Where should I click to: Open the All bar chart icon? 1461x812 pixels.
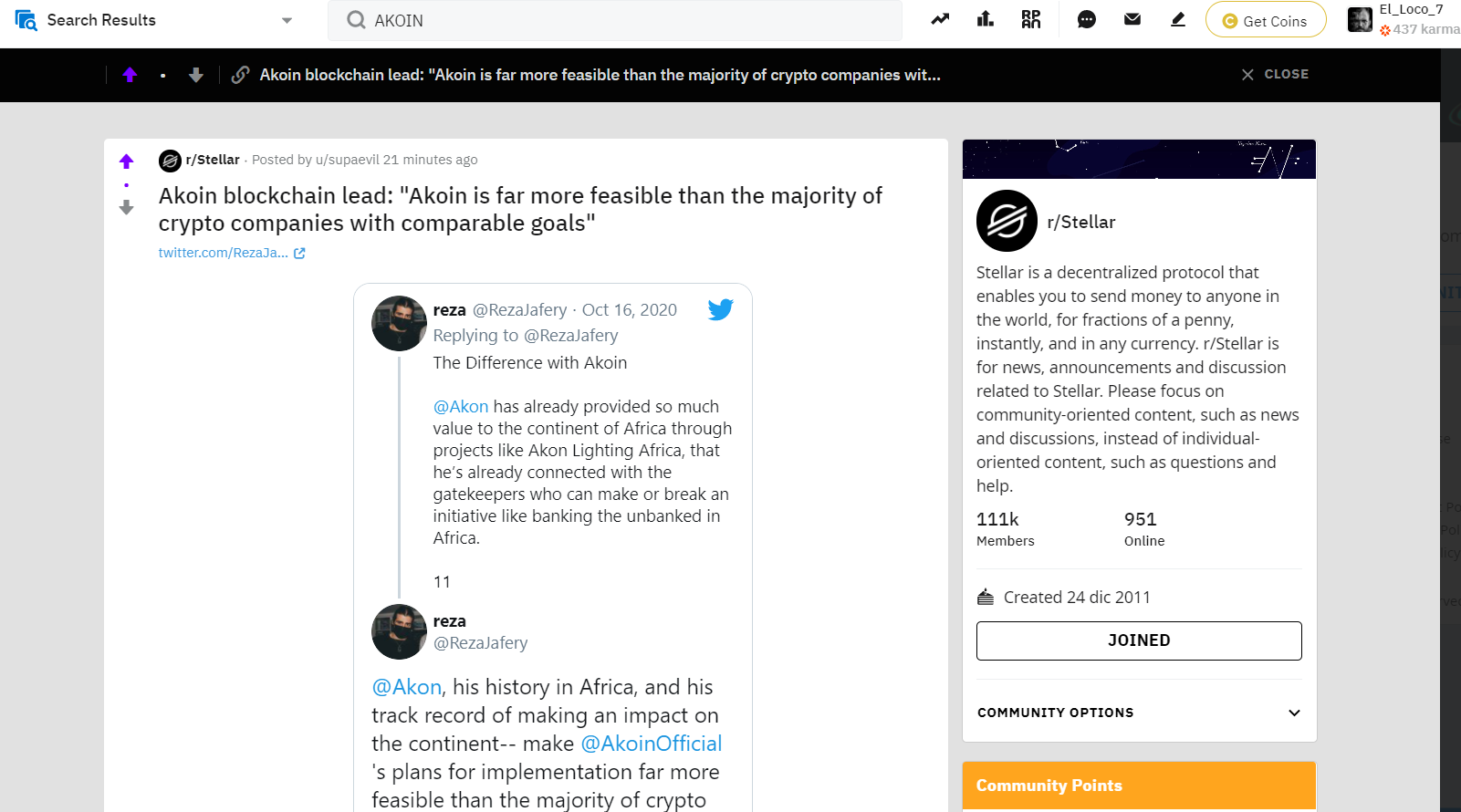986,19
